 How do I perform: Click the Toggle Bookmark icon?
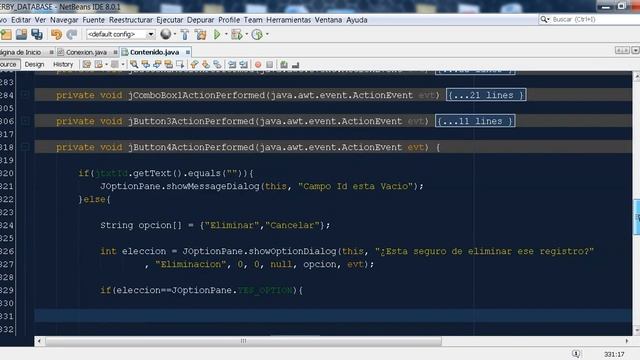[x=217, y=64]
